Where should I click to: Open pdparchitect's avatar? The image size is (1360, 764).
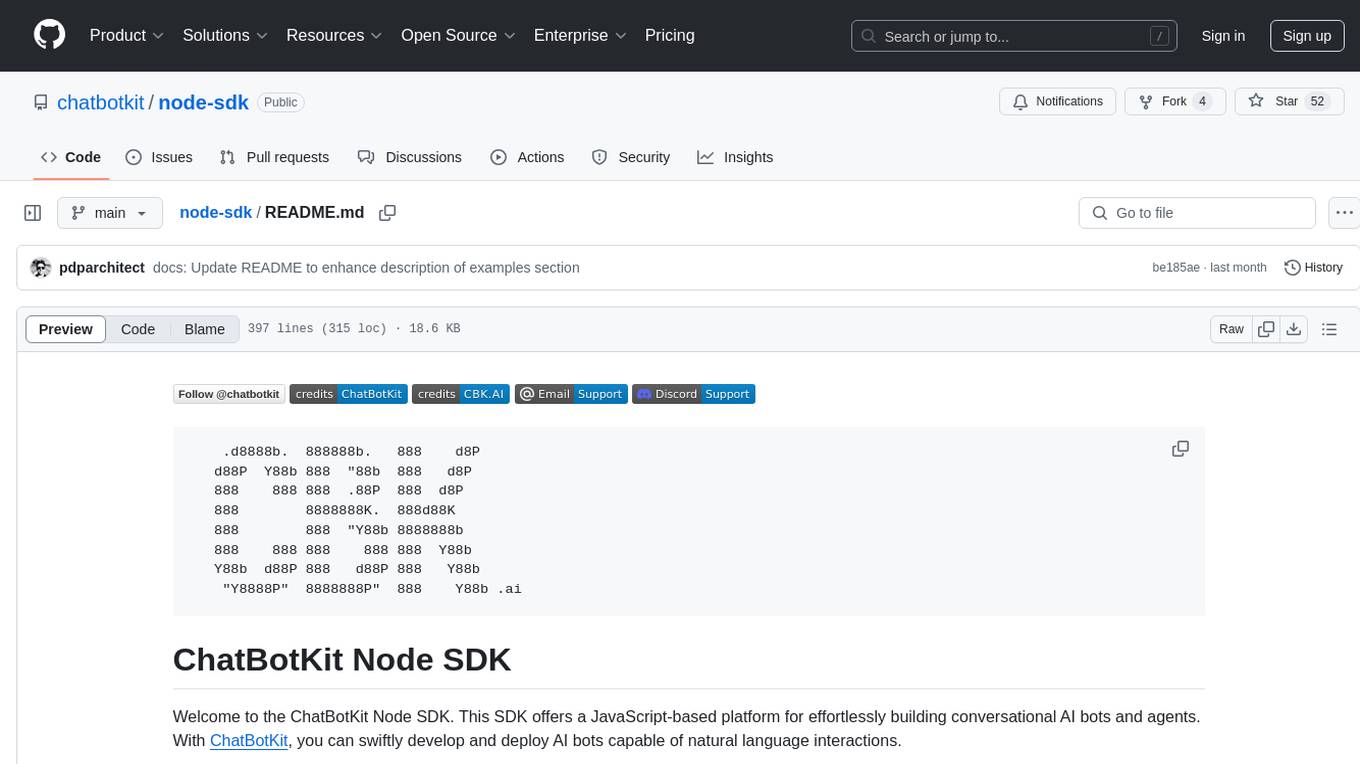point(41,268)
